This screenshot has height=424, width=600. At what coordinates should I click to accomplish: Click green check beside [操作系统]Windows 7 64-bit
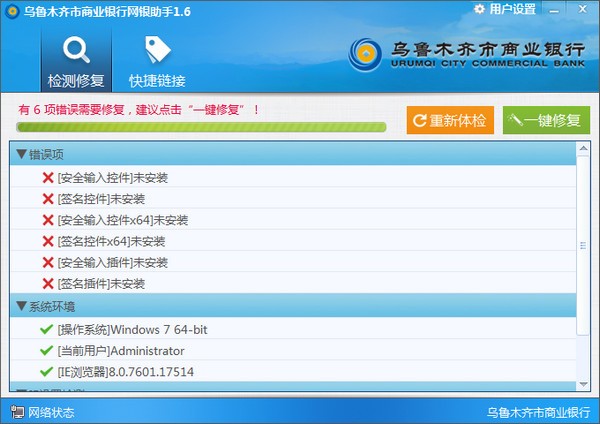coord(46,329)
